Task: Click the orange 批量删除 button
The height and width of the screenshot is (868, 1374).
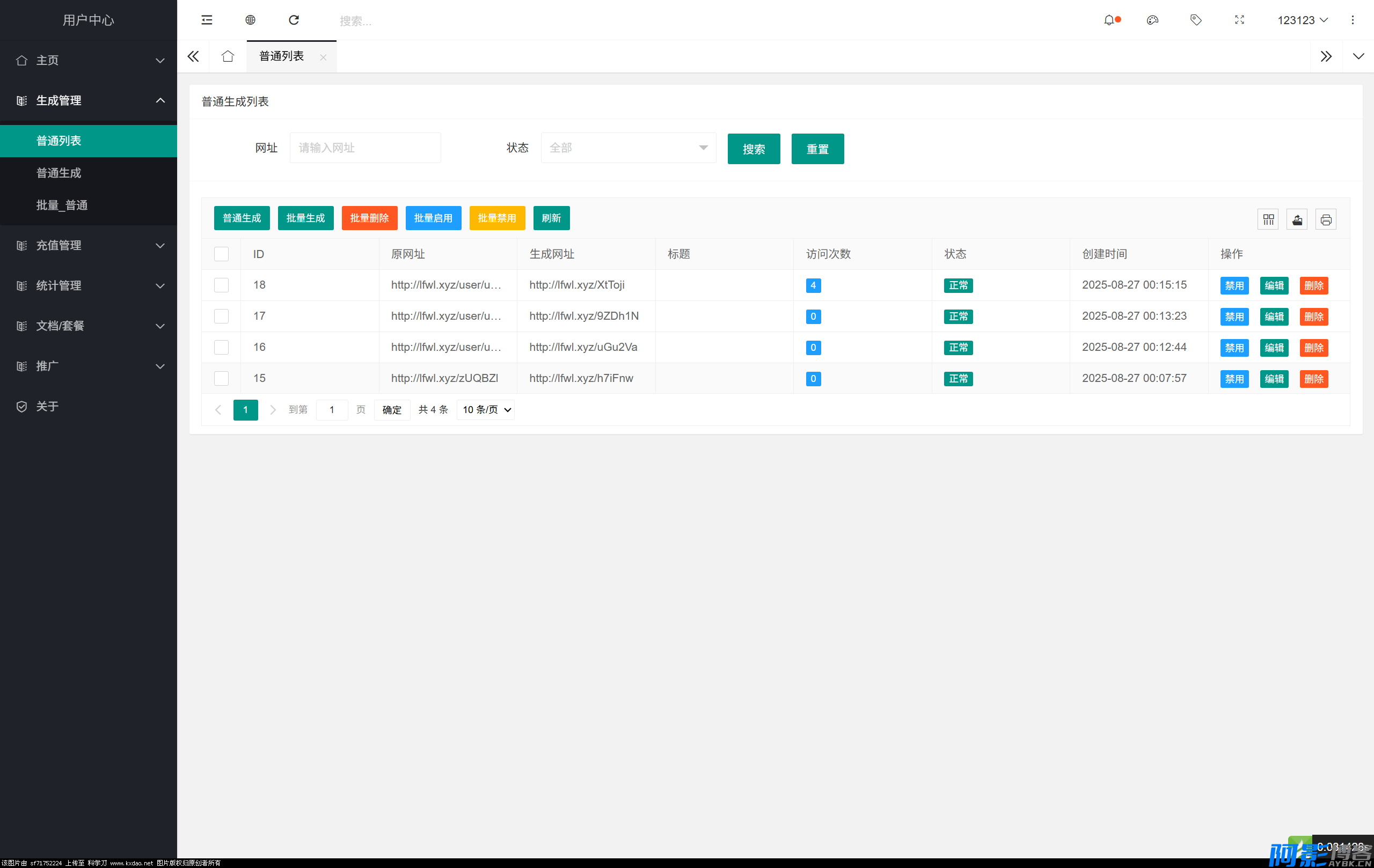Action: point(369,218)
